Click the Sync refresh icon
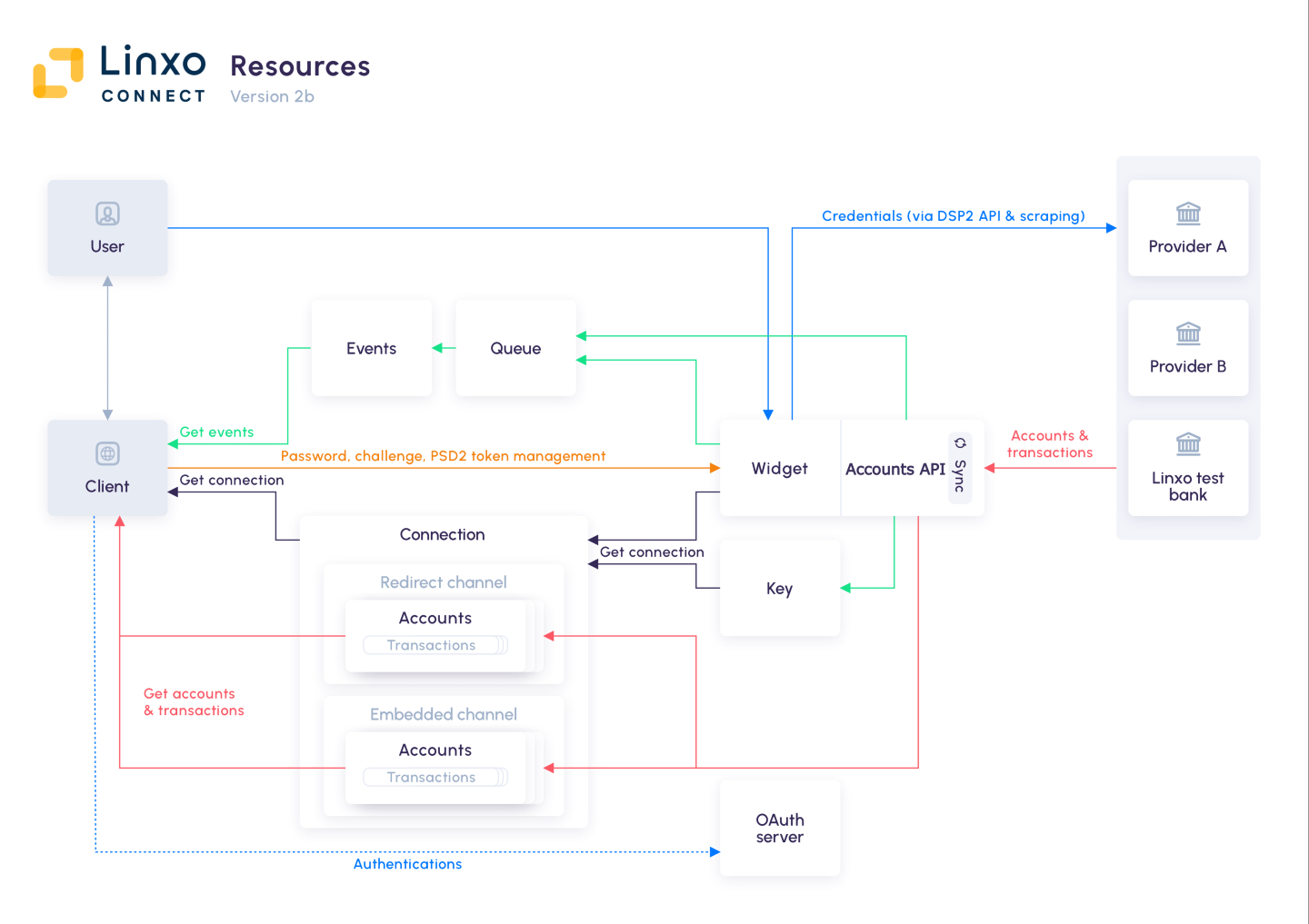The height and width of the screenshot is (924, 1309). point(960,443)
